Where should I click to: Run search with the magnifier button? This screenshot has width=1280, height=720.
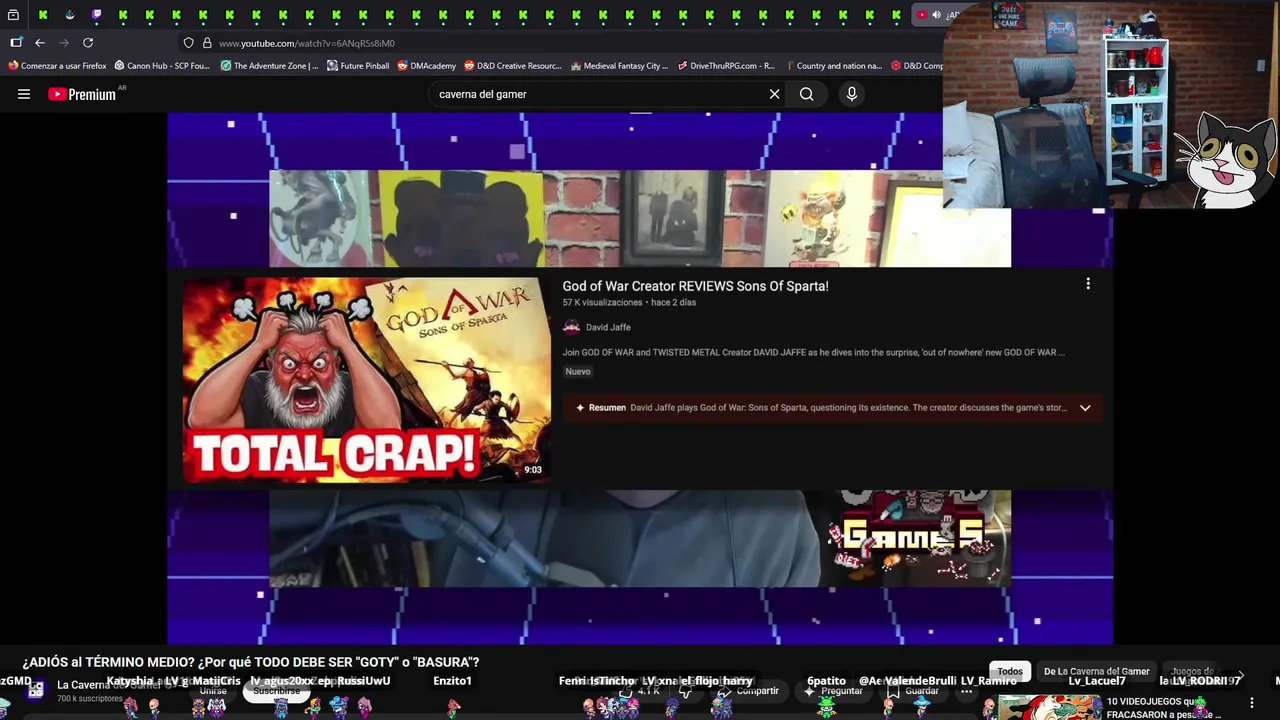point(807,94)
